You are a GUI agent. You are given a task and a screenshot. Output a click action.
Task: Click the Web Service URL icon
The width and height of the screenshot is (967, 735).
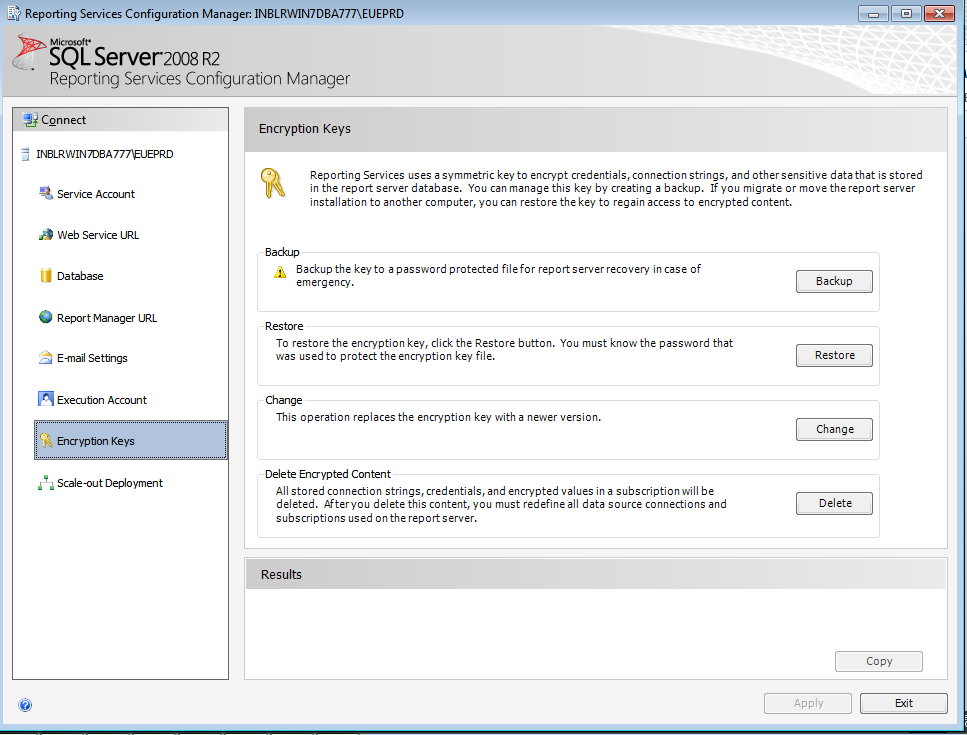46,235
